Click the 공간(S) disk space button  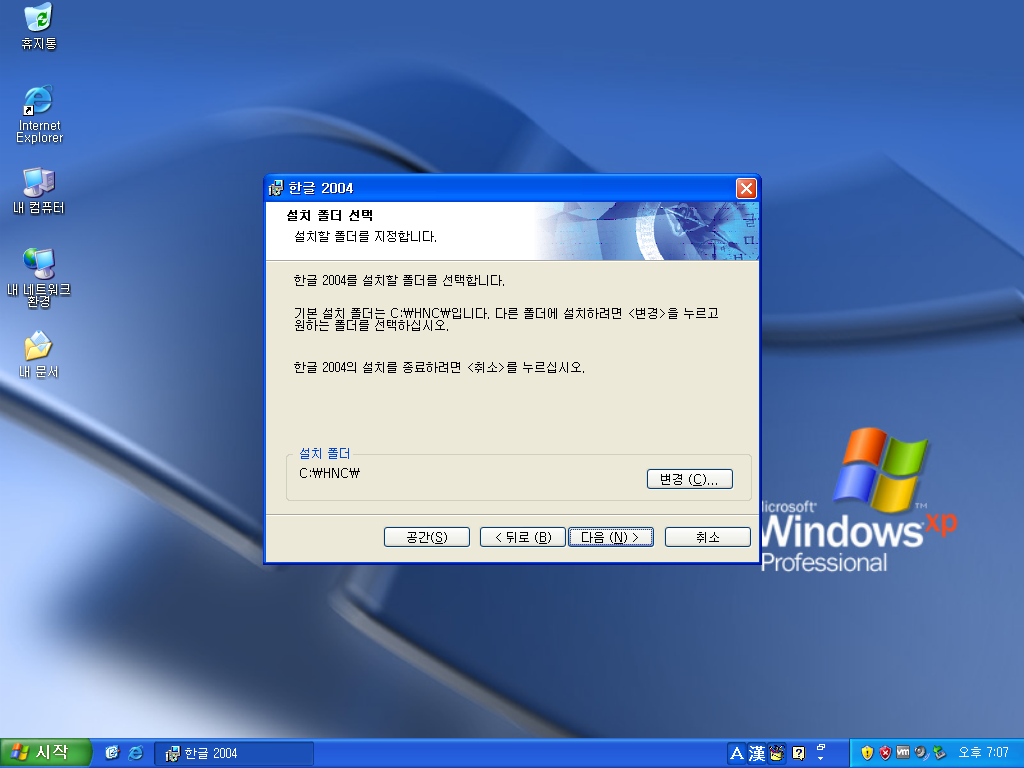[427, 537]
